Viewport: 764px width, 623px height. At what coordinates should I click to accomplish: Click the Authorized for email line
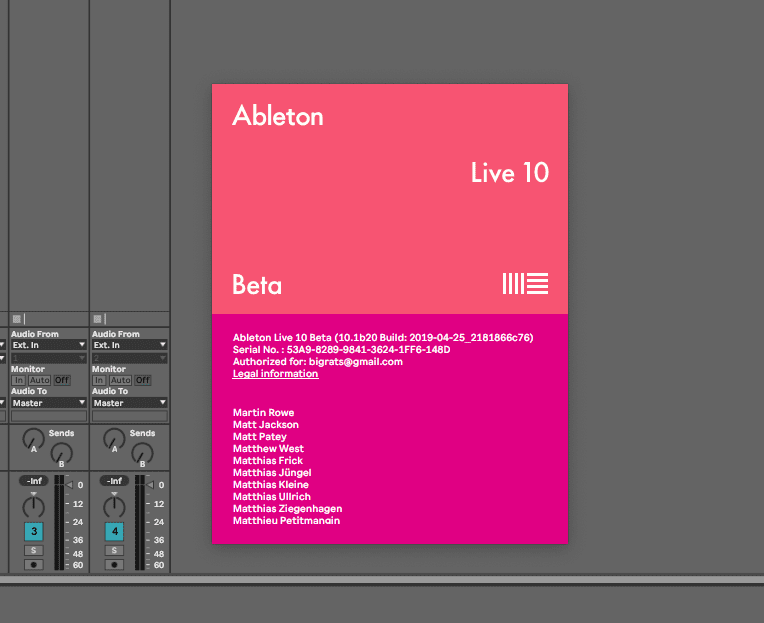(x=318, y=362)
